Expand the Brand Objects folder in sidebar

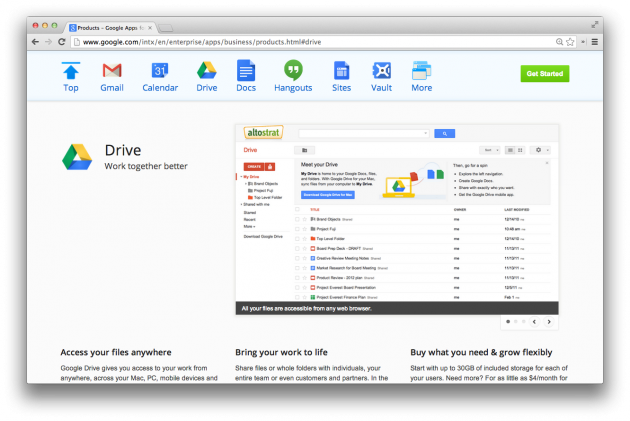pyautogui.click(x=246, y=184)
